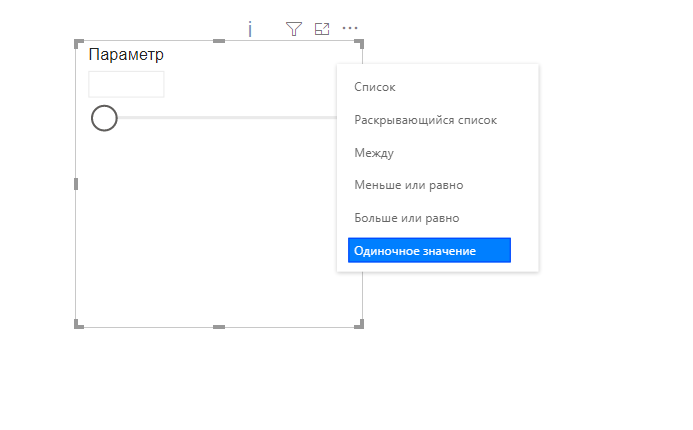
Task: Click the bottom-right corner selection handle
Action: tap(359, 324)
